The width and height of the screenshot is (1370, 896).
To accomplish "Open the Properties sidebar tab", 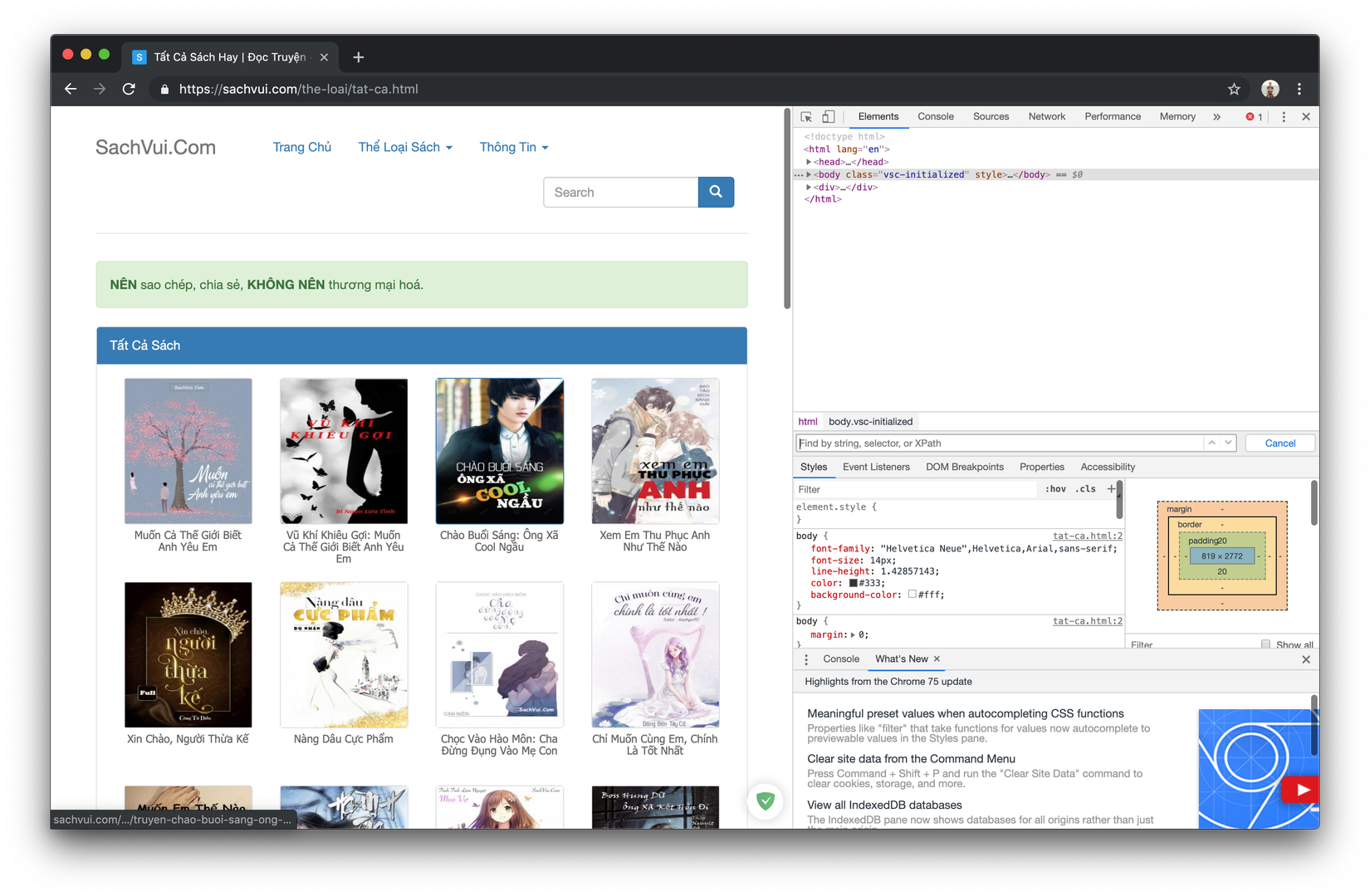I will click(1042, 467).
